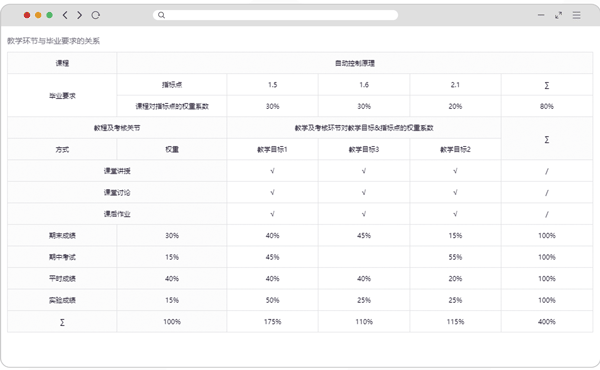This screenshot has width=600, height=370.
Task: Select the 1.5 indicator point cell
Action: (272, 85)
